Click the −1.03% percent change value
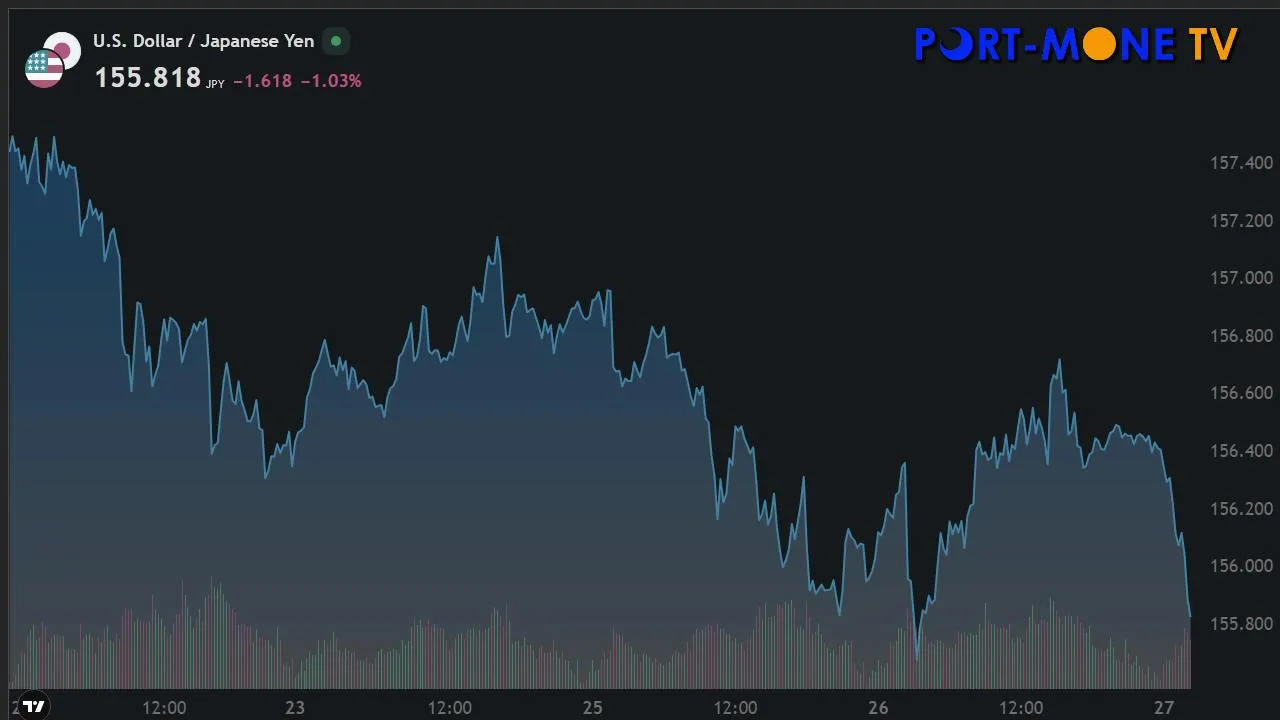The width and height of the screenshot is (1280, 720). point(331,81)
